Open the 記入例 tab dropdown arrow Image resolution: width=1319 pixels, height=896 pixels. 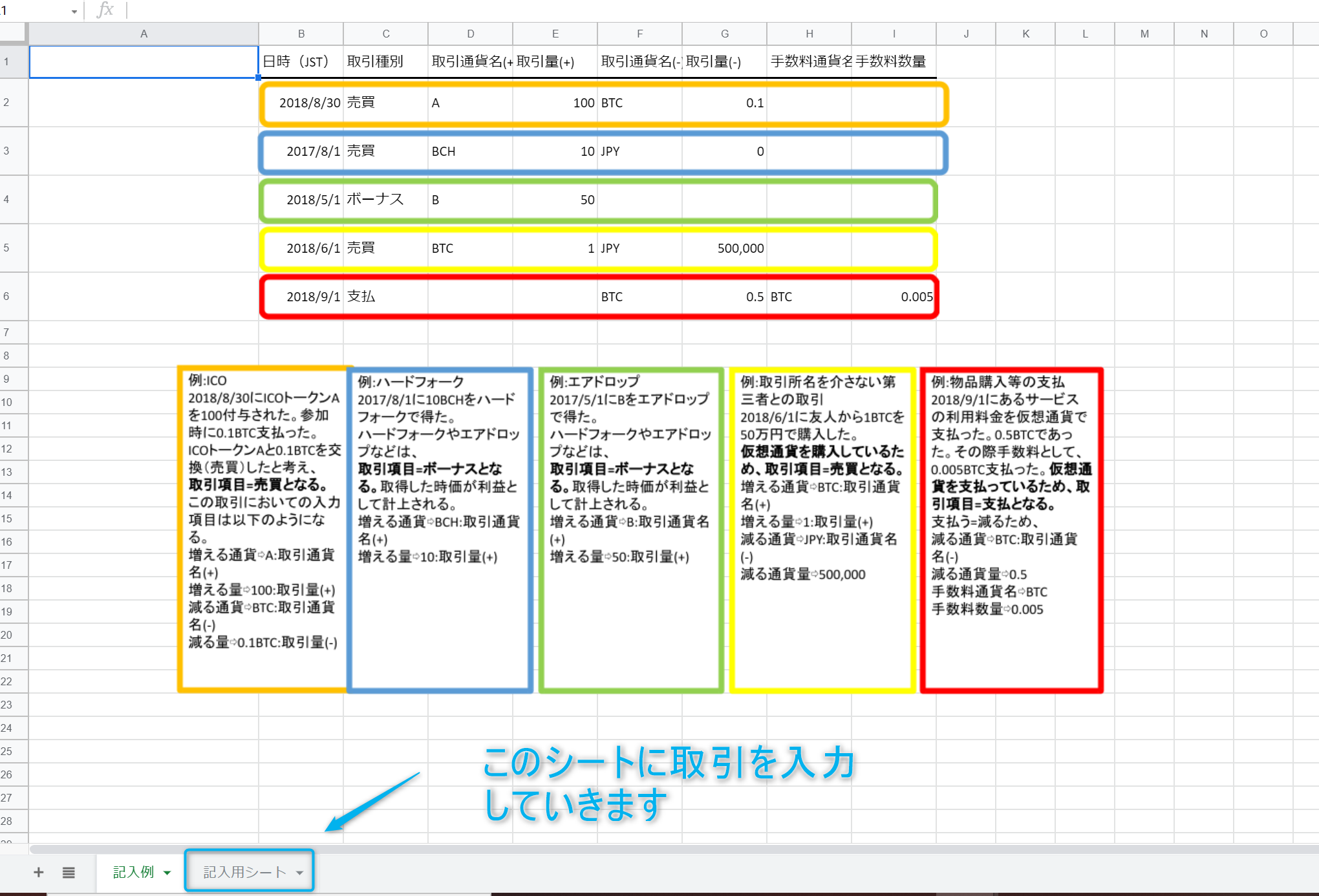[x=167, y=873]
